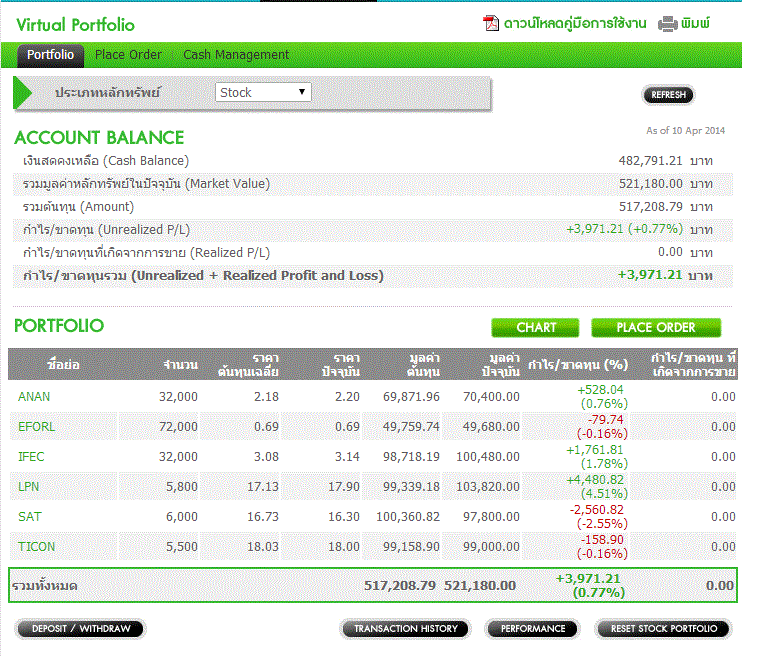Viewport: 759px width, 672px height.
Task: Open the LPN stock link
Action: click(29, 487)
